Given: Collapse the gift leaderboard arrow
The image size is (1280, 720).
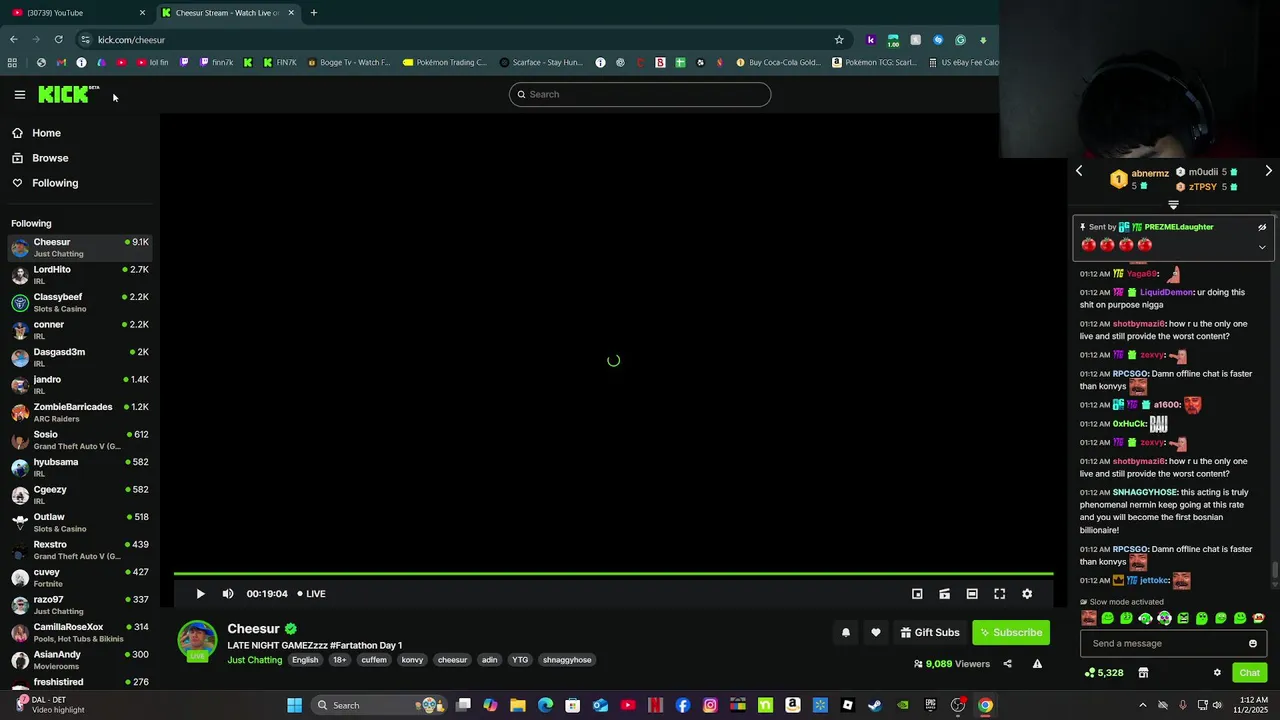Looking at the screenshot, I should pos(1173,205).
